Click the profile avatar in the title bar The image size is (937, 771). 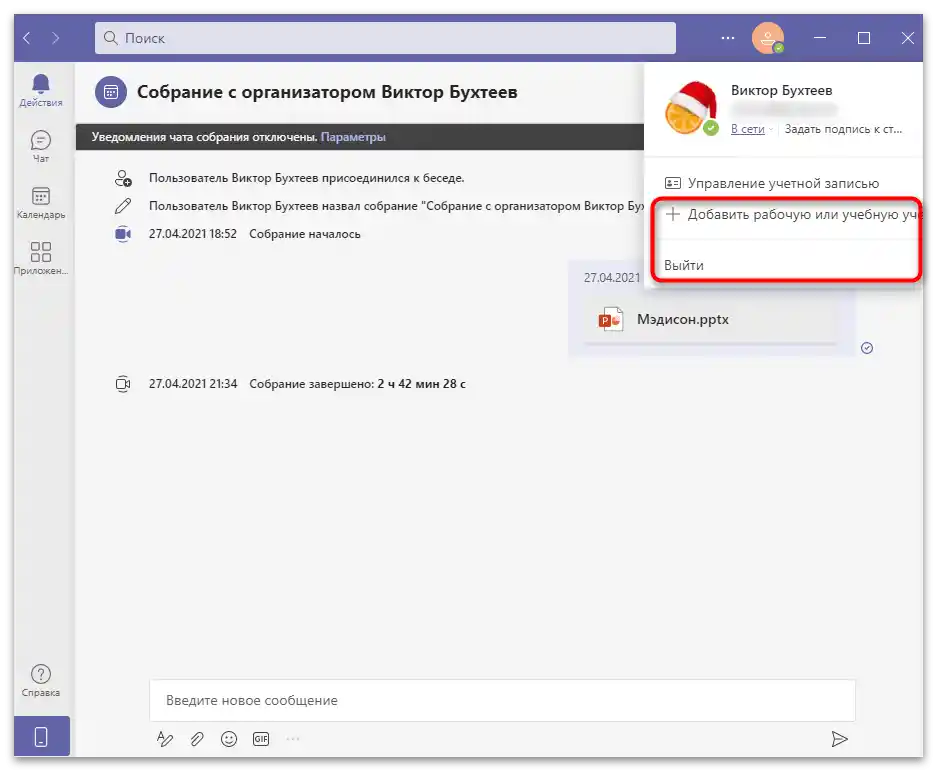767,38
